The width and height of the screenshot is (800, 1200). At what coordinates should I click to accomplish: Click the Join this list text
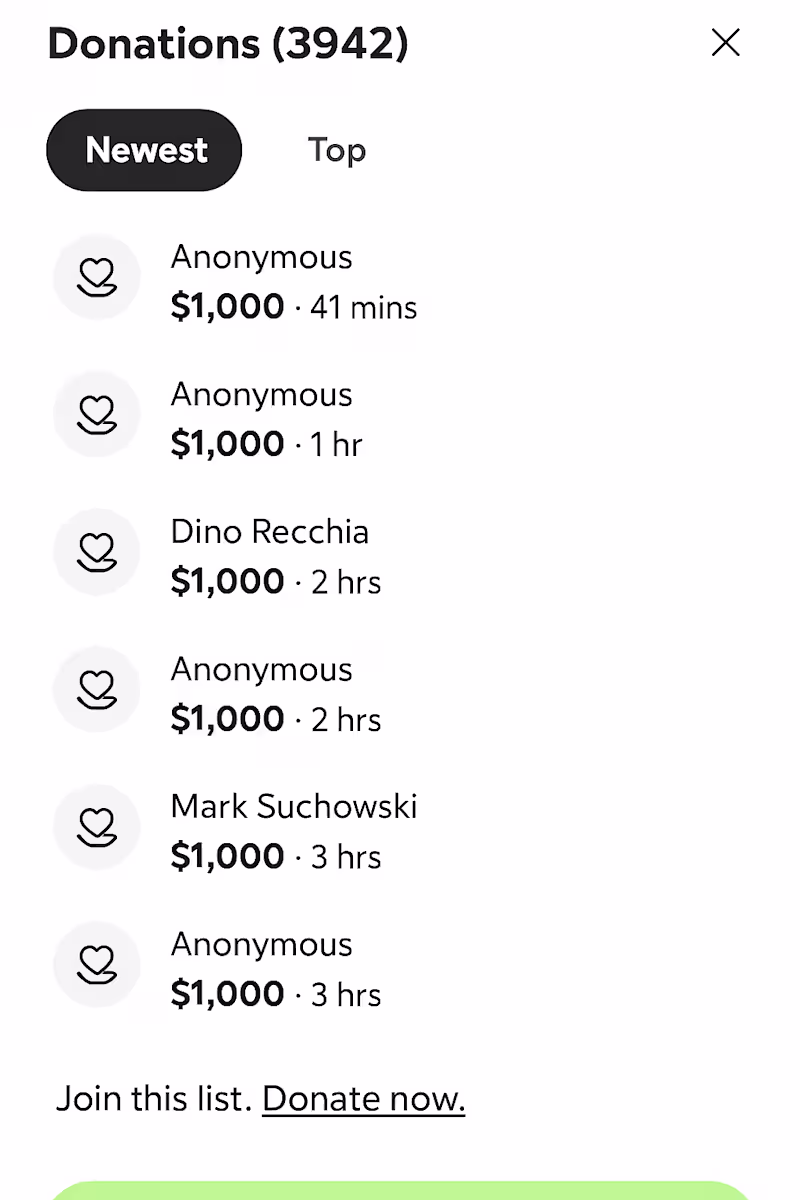coord(153,1099)
